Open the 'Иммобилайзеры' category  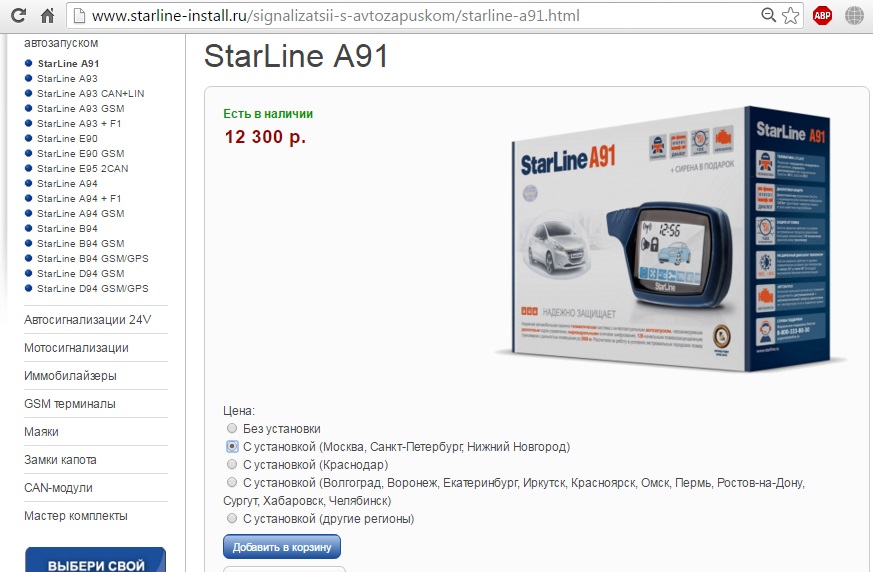[x=70, y=376]
